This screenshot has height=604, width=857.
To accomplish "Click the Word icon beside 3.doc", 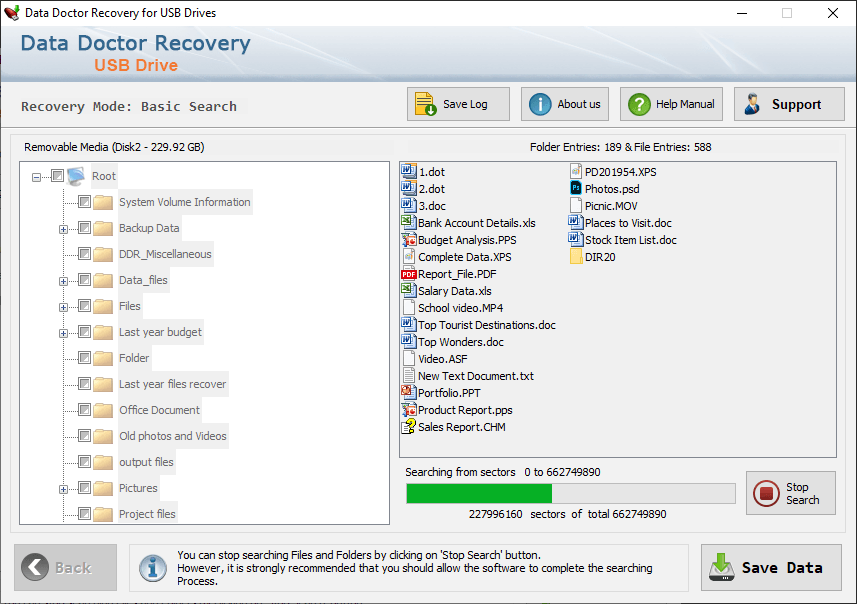I will point(409,206).
